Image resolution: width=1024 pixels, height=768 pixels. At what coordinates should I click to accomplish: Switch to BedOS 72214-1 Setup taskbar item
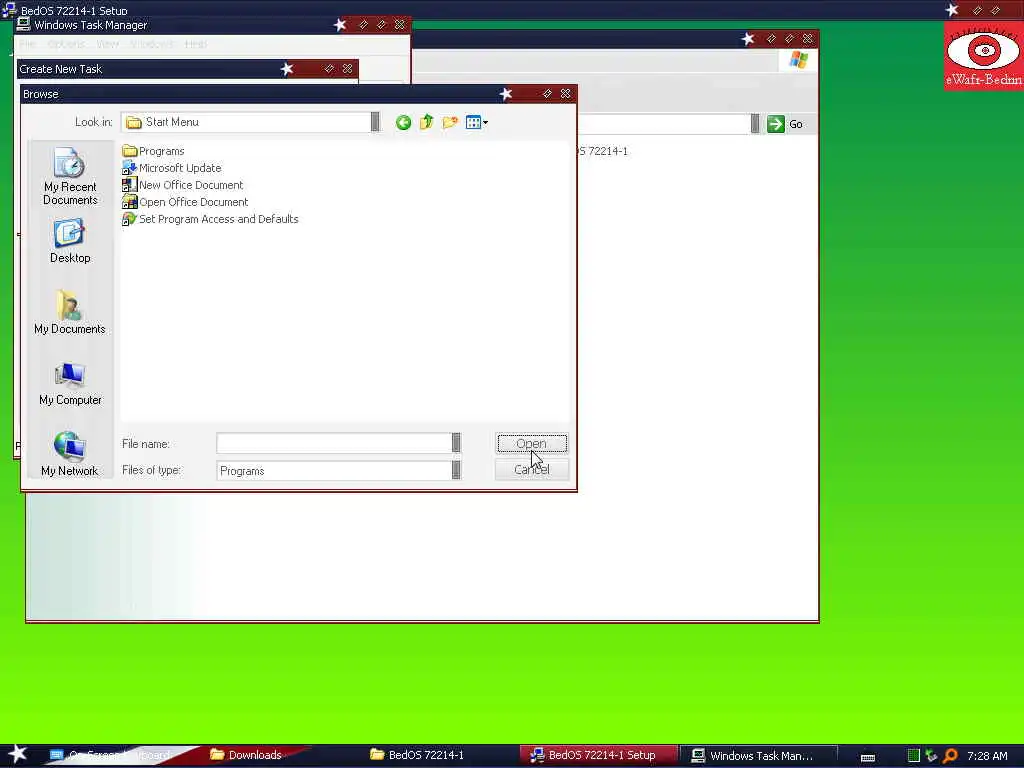(x=598, y=755)
